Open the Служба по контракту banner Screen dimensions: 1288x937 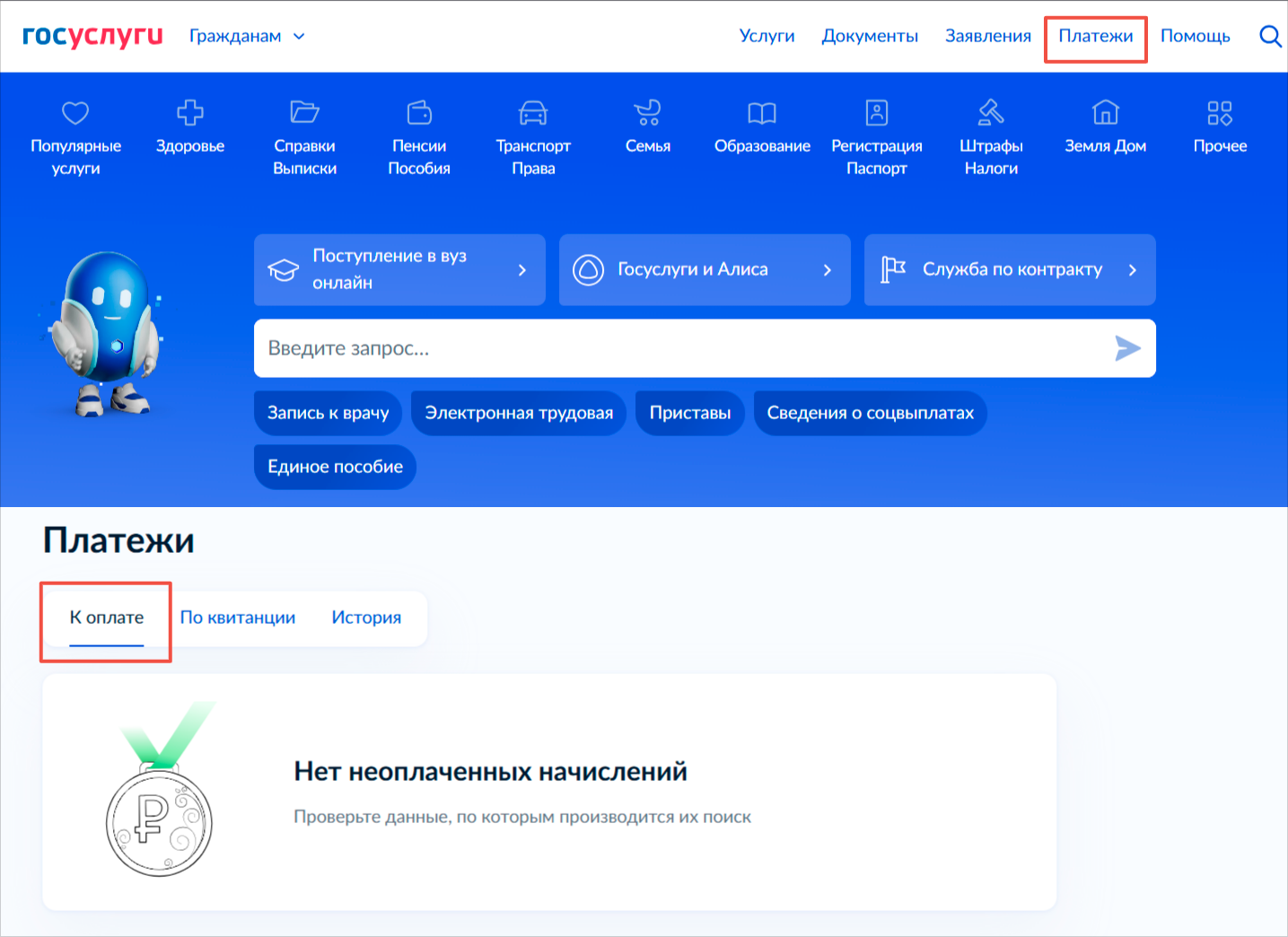pos(1010,270)
